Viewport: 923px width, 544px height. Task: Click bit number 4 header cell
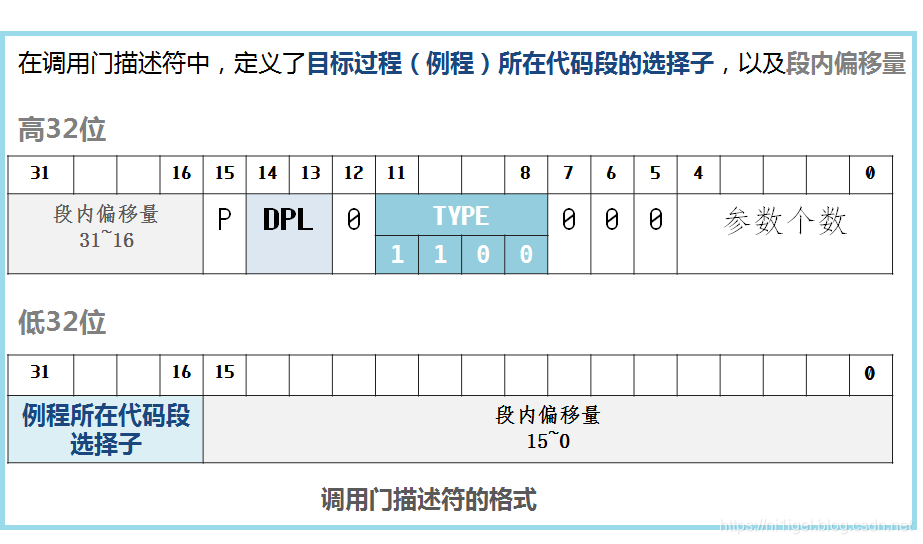click(x=698, y=174)
